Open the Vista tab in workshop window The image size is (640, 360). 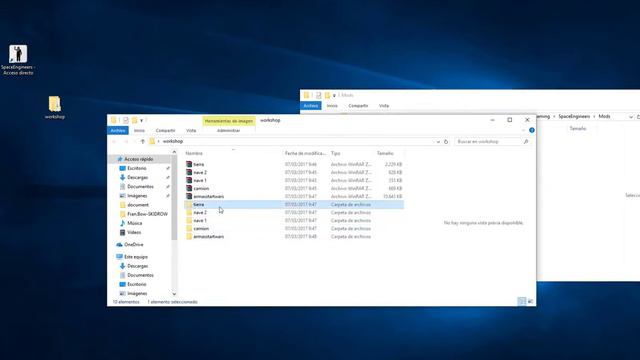click(191, 130)
